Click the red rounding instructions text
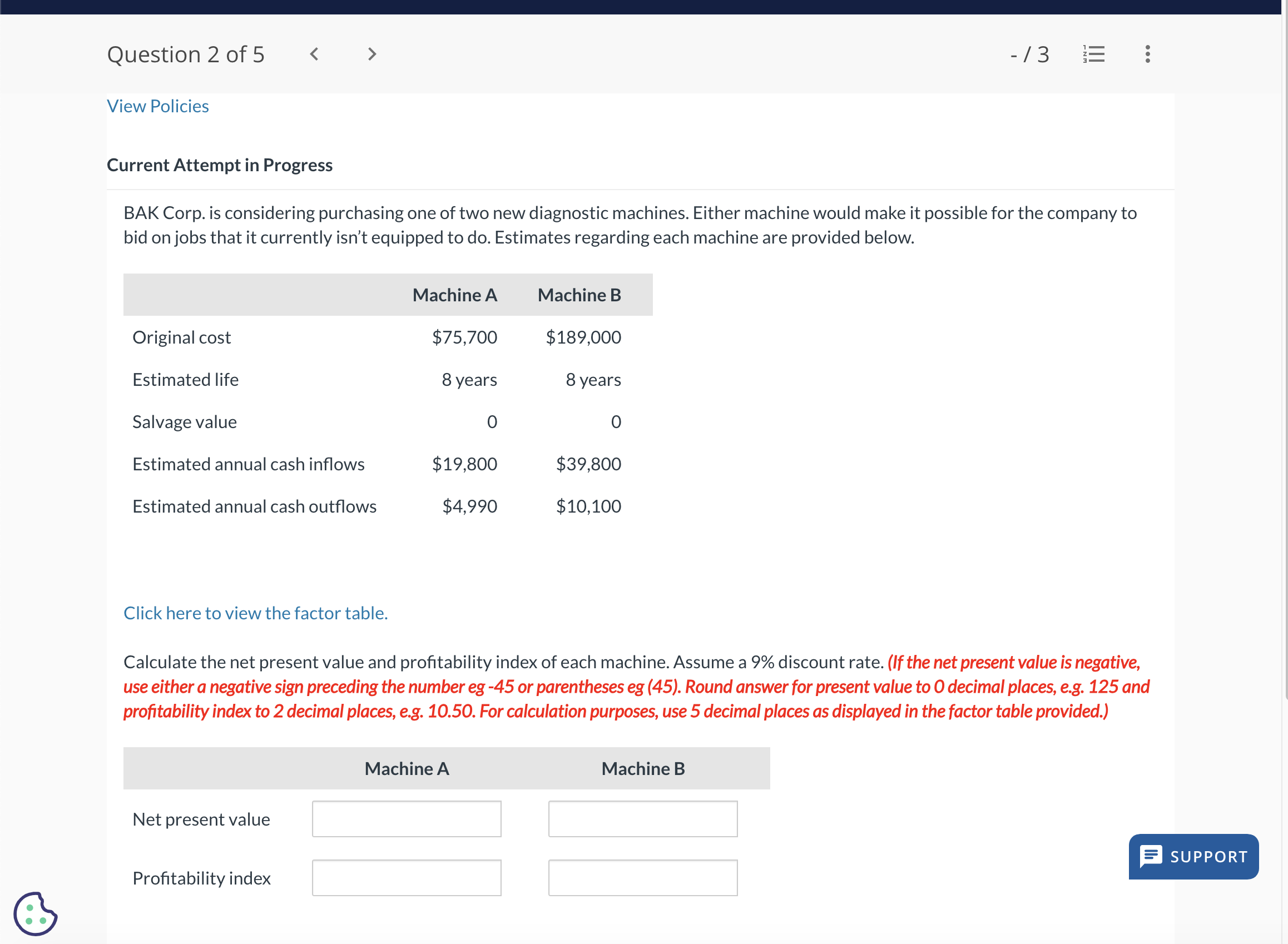Screen dimensions: 1288x944 click(x=636, y=687)
